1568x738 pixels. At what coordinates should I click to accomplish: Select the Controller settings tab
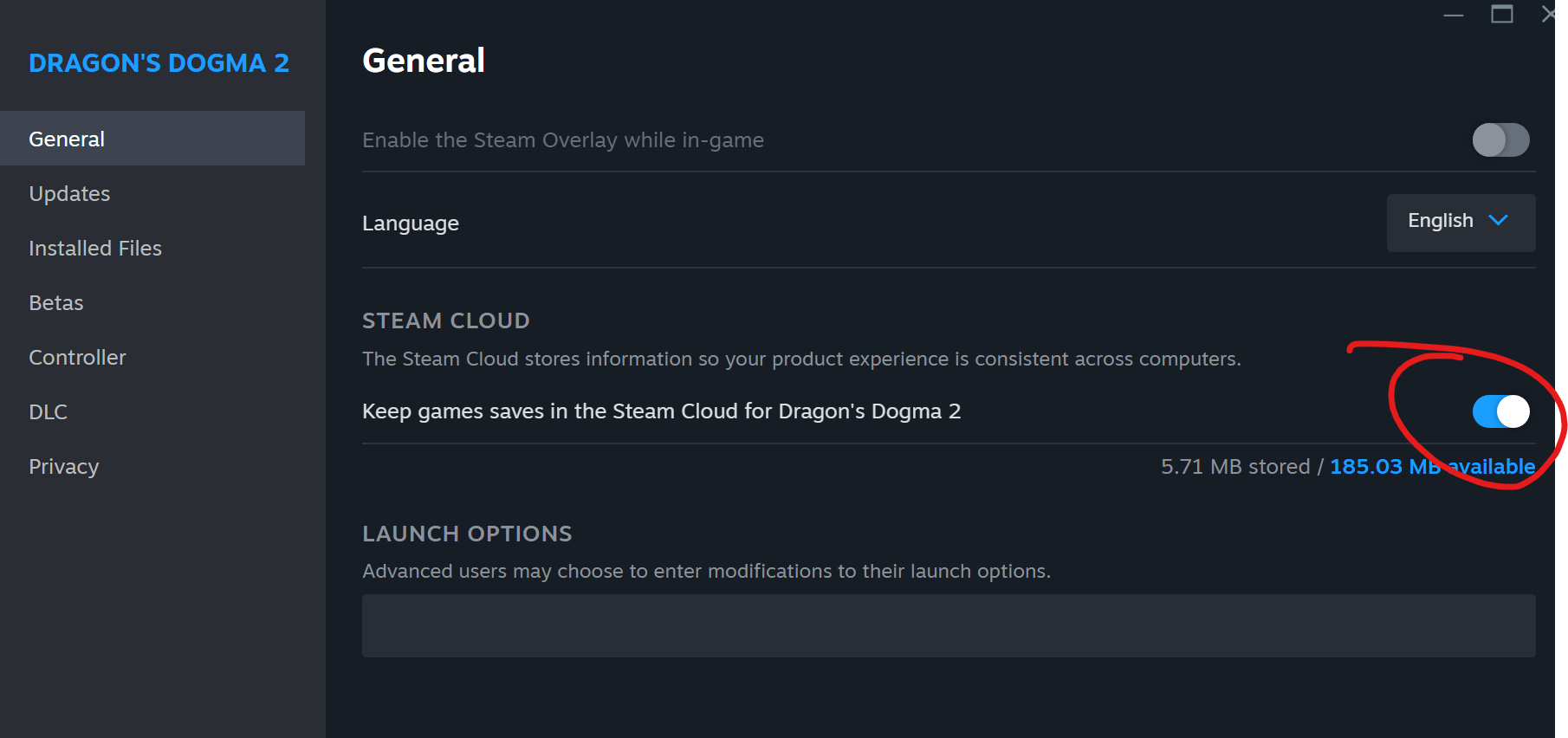point(77,357)
